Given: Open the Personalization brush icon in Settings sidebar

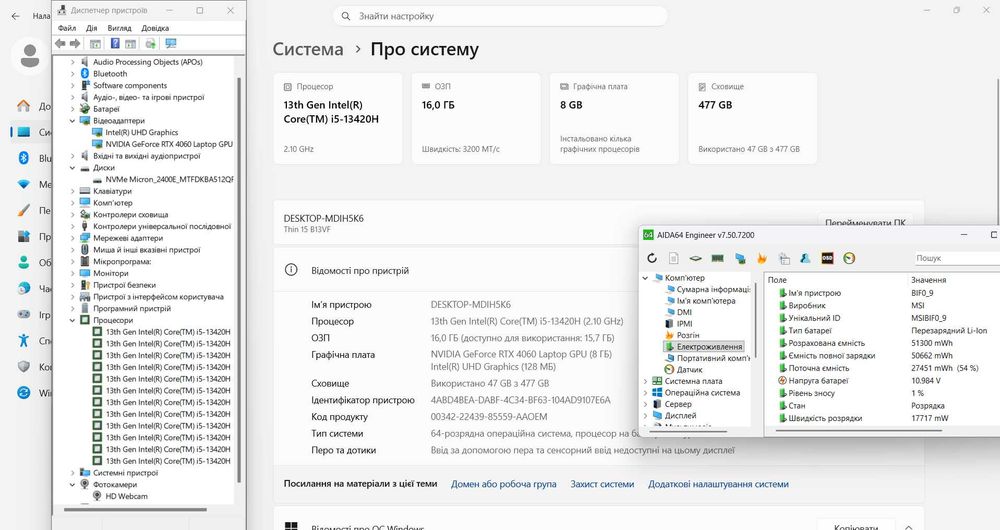Looking at the screenshot, I should 24,210.
